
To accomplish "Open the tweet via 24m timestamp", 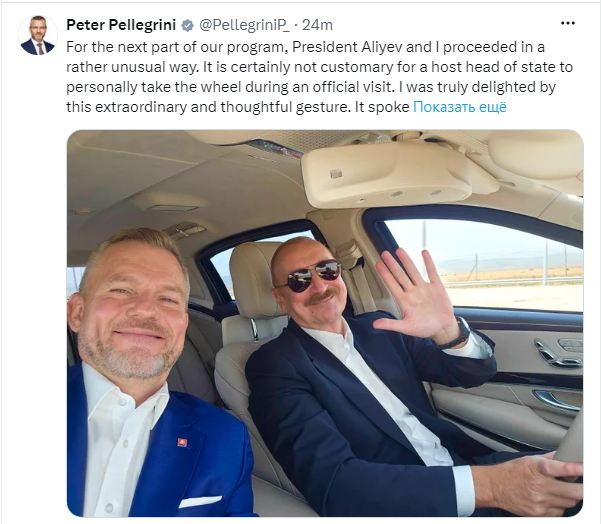I will [x=317, y=25].
